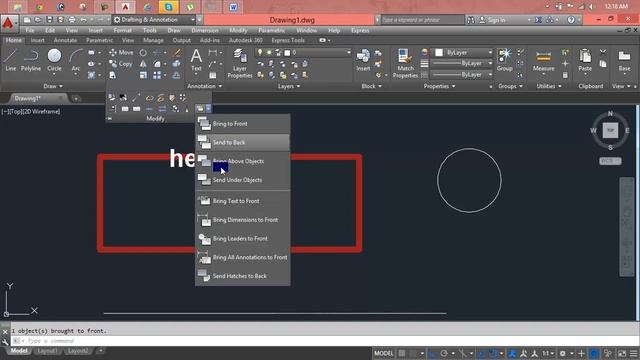Screen dimensions: 640x360
Task: Expand the Layers panel
Action: 289,86
